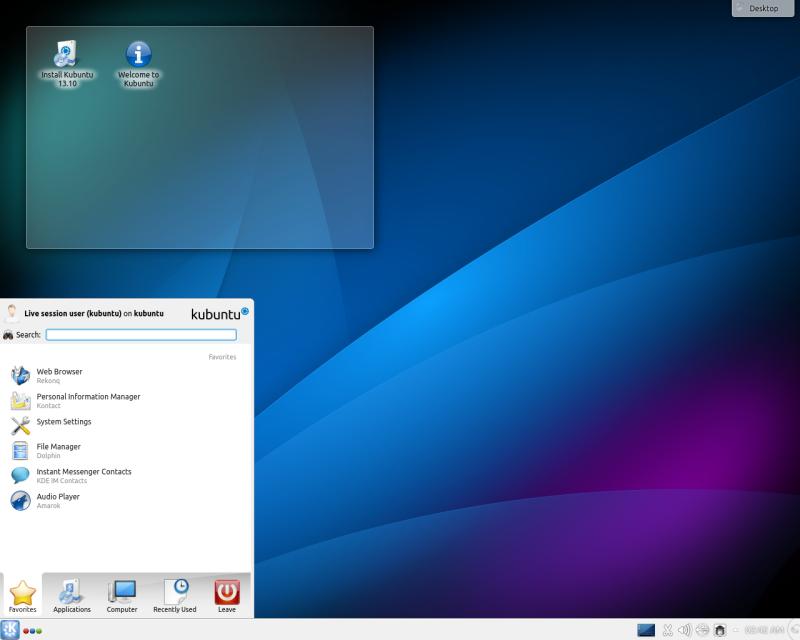Click the Leave button
800x640 pixels.
coord(226,596)
